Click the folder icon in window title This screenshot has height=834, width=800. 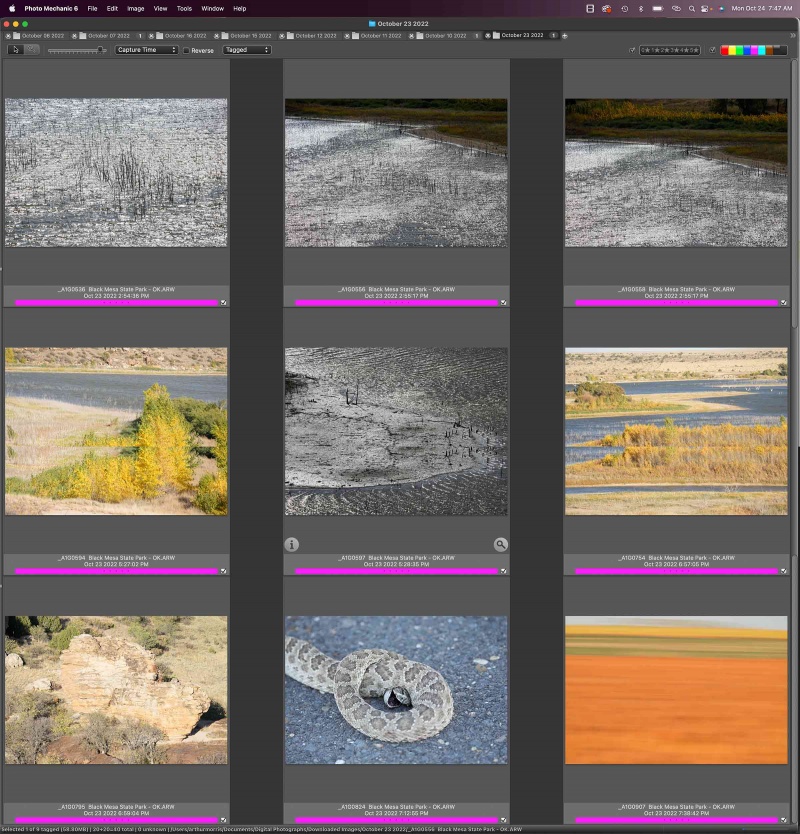[x=372, y=24]
